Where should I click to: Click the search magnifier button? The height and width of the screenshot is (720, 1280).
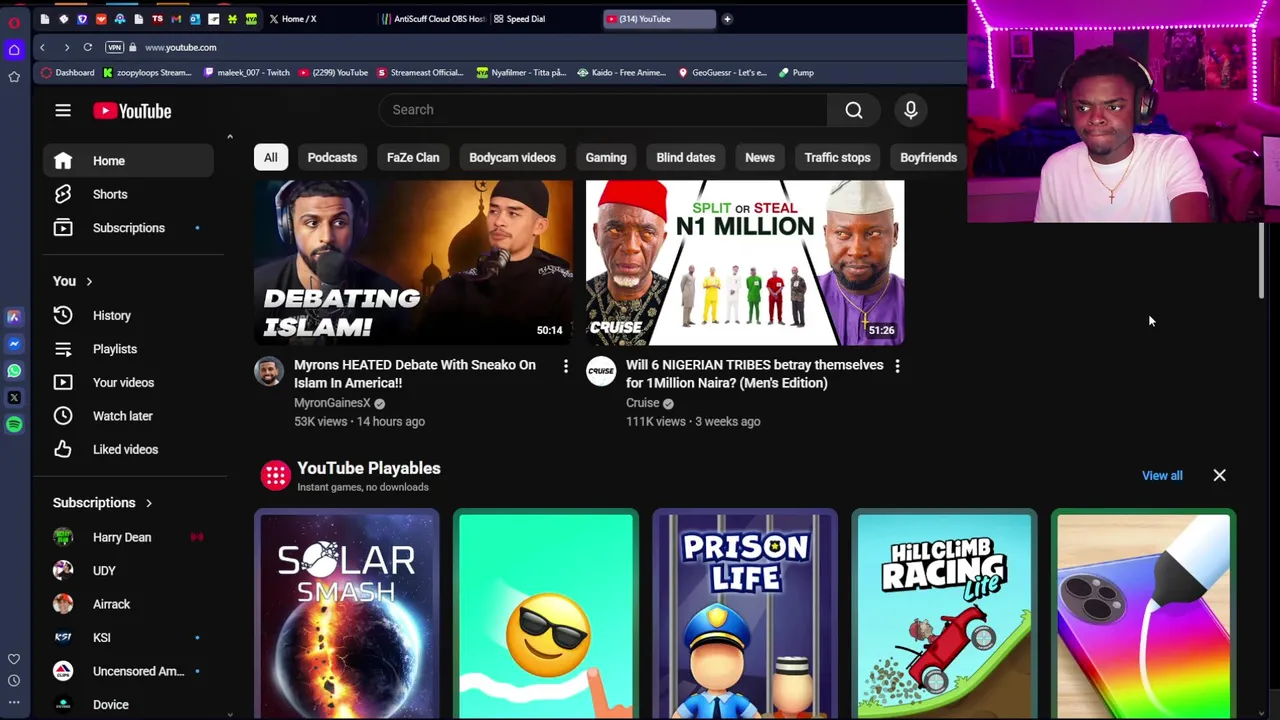pos(854,110)
